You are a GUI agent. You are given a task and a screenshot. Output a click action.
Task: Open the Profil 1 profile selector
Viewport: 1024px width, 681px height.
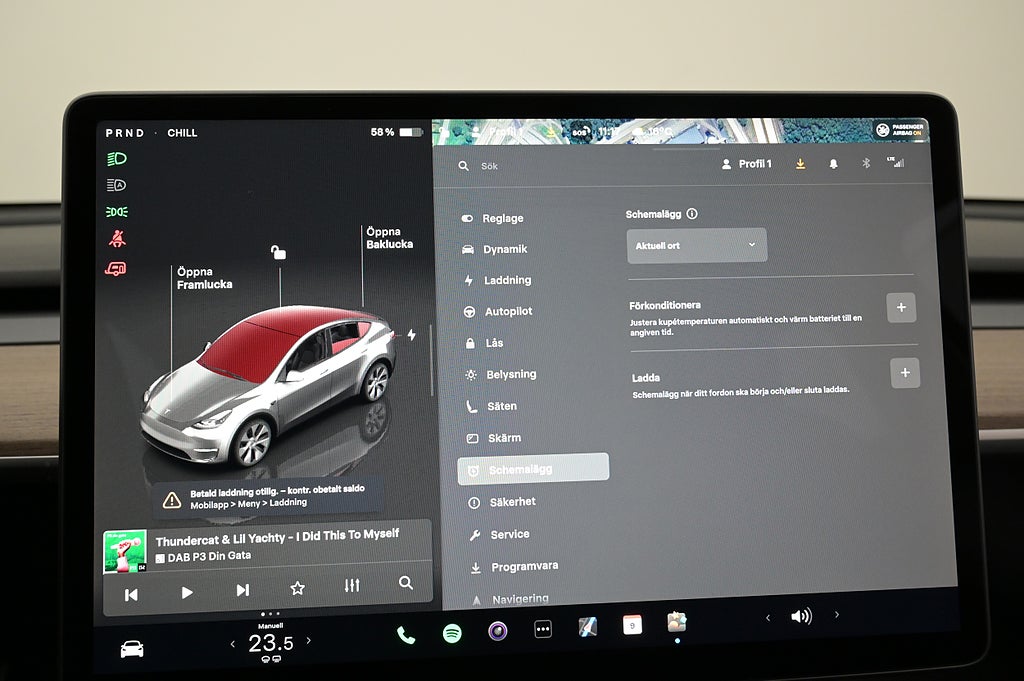(747, 164)
